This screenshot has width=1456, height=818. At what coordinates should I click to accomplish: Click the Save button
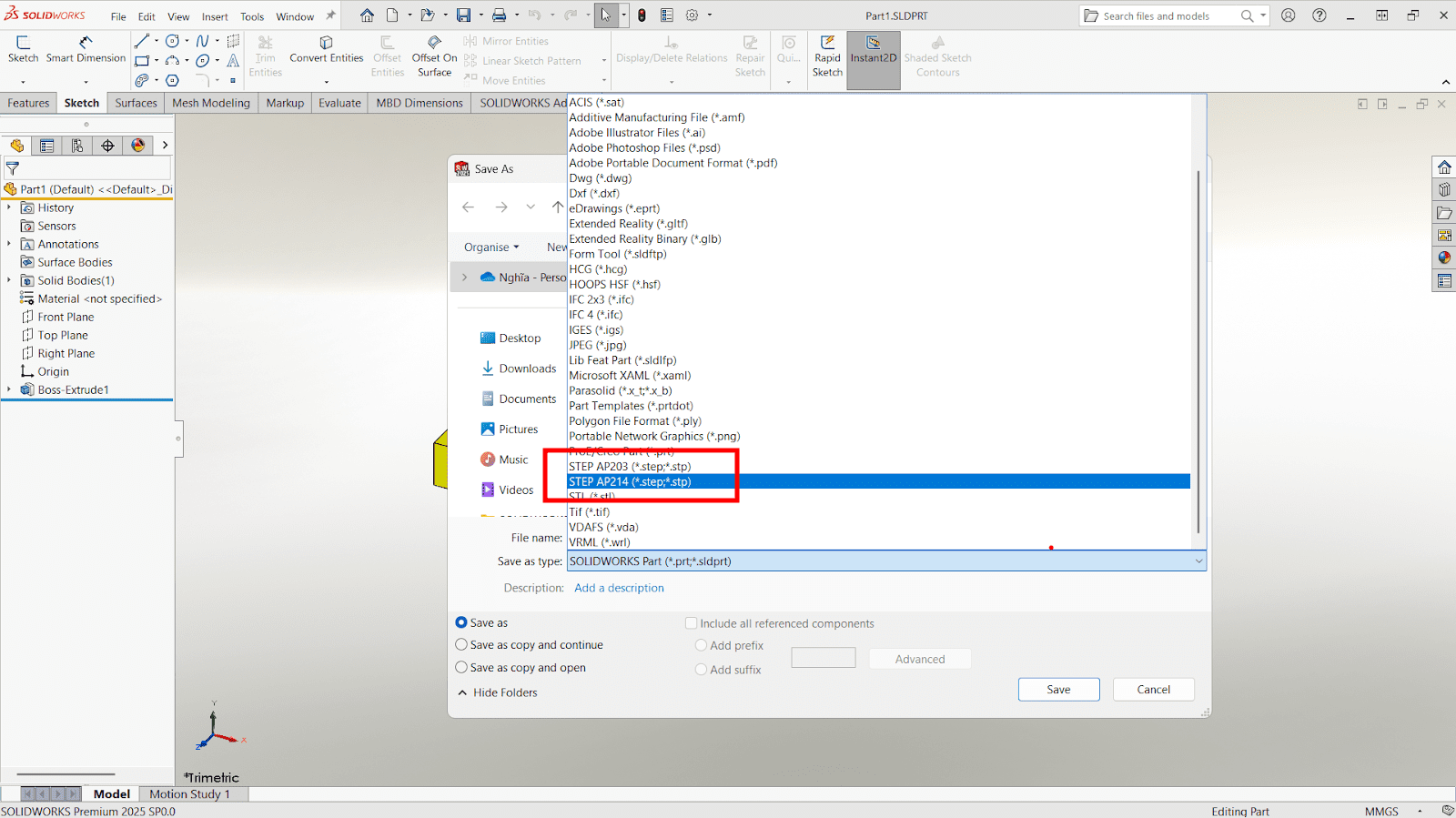point(1058,690)
